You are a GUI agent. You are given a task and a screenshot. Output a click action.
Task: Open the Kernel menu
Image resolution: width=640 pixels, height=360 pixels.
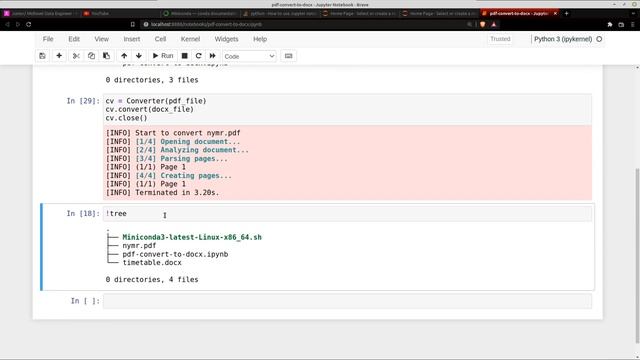point(190,39)
